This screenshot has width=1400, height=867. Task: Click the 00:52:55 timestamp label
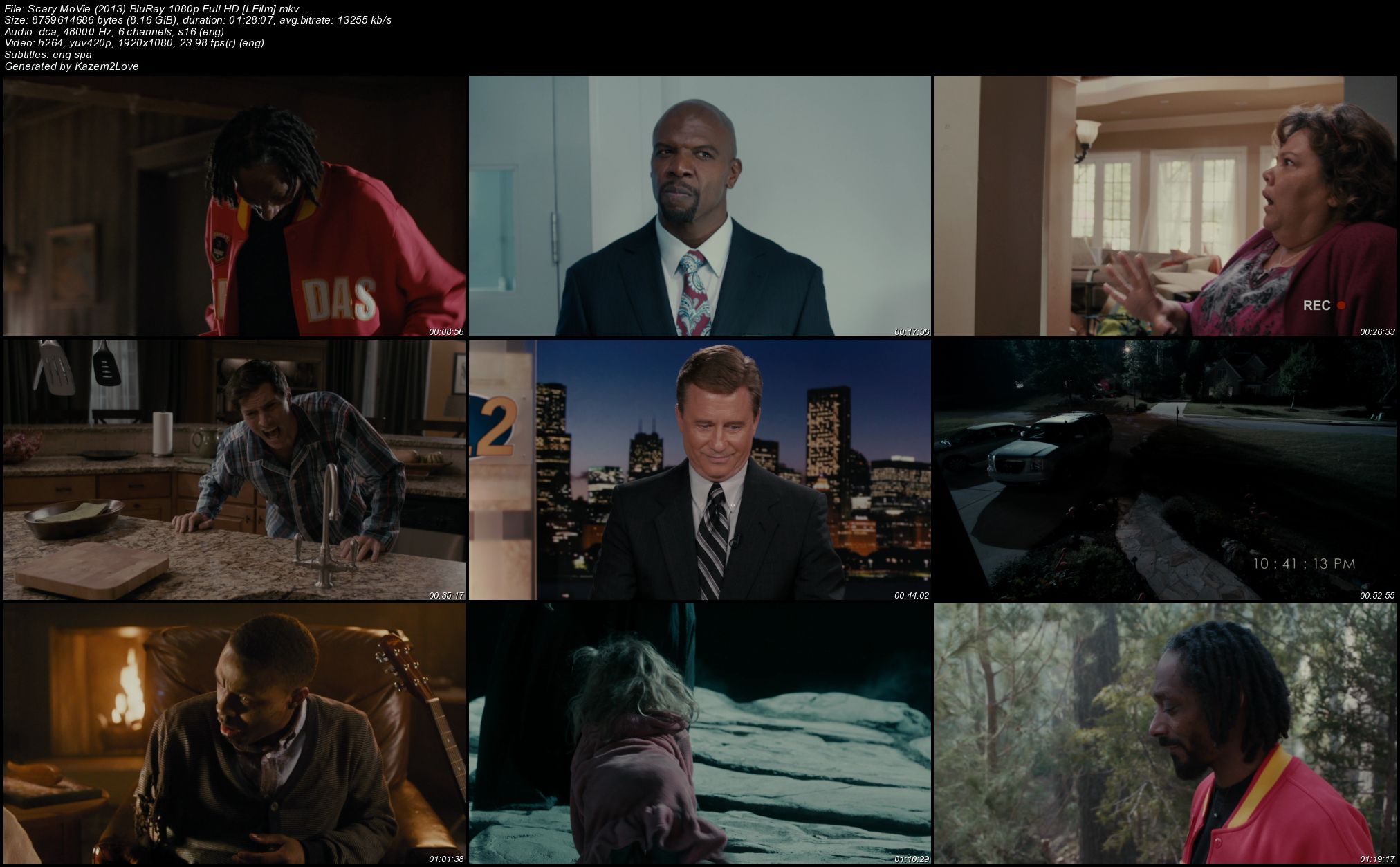pos(1377,596)
